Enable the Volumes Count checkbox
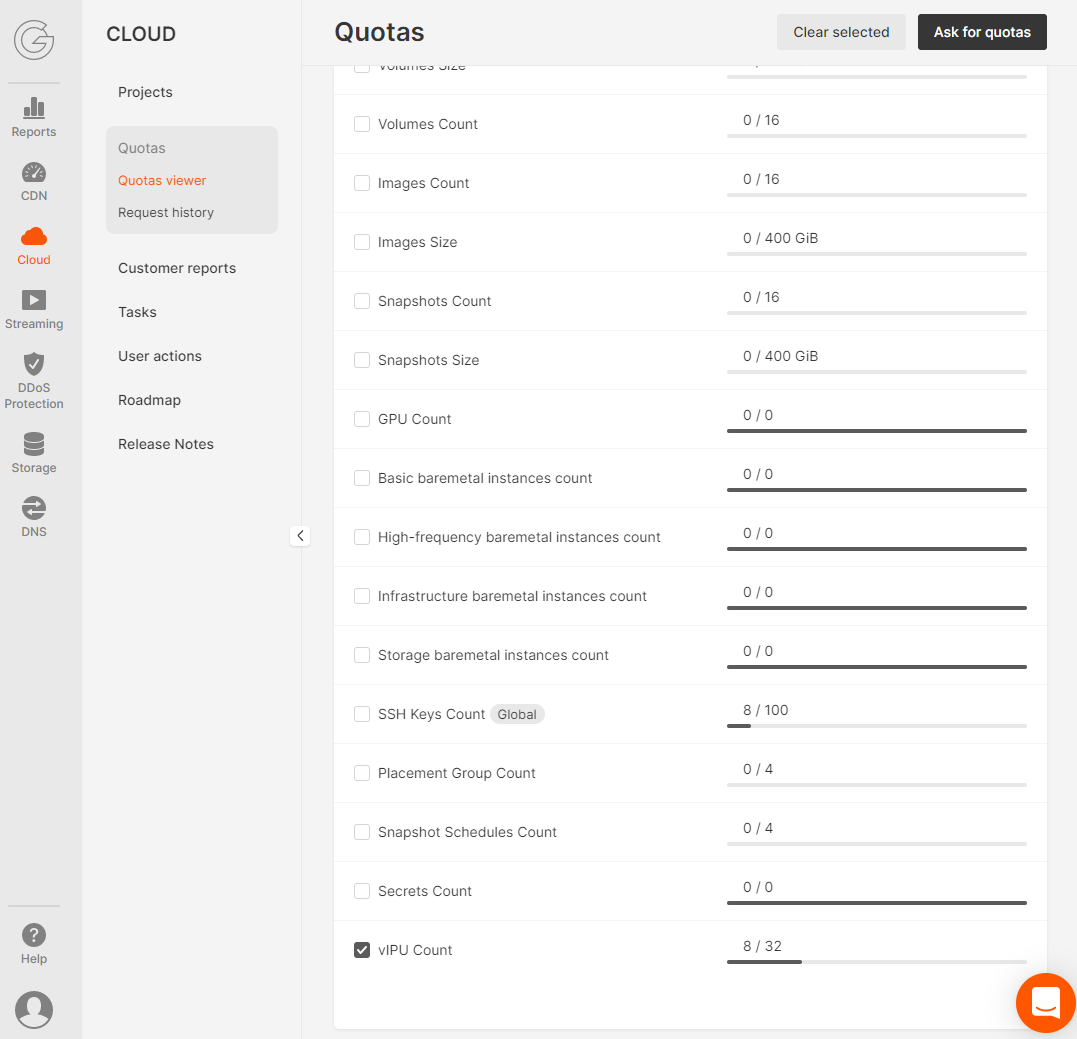The image size is (1077, 1039). [361, 124]
